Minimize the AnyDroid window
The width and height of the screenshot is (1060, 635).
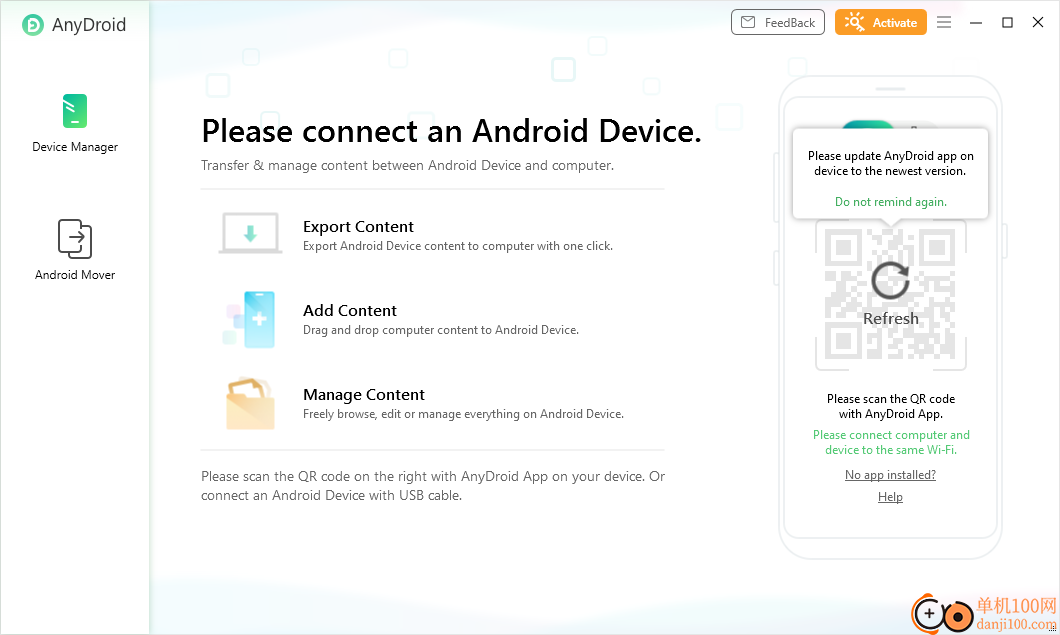[975, 22]
